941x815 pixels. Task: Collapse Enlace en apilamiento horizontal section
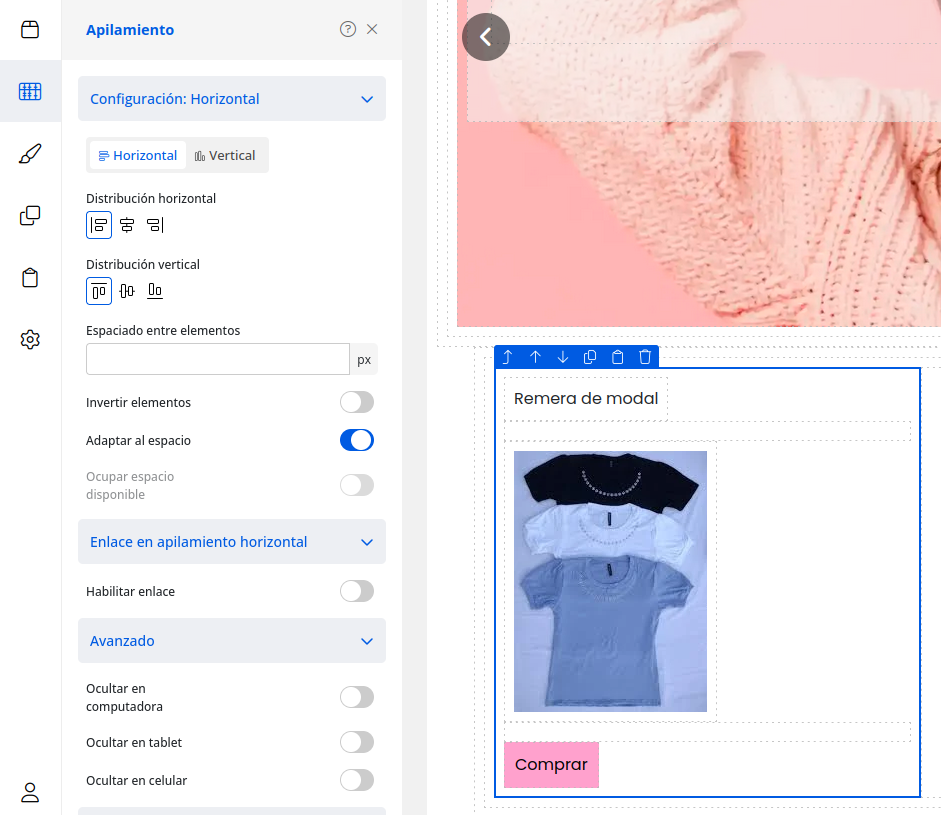pos(366,542)
